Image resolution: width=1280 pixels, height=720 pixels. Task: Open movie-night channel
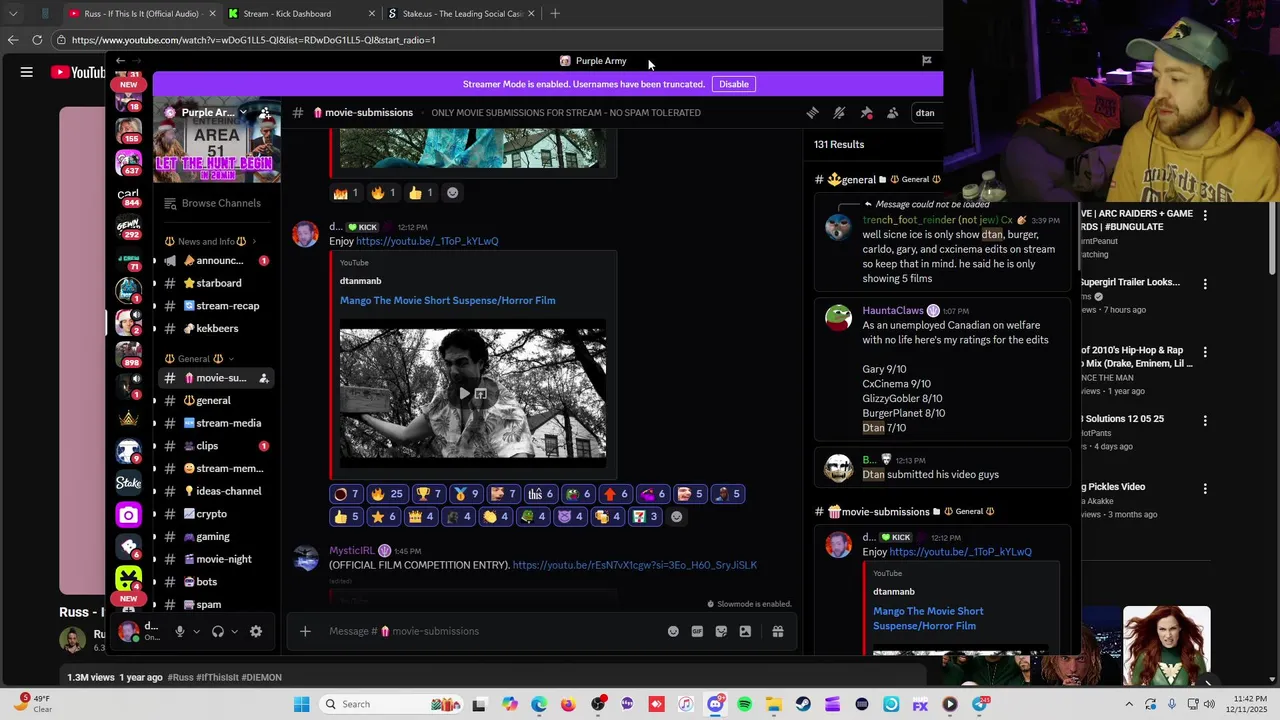[x=217, y=559]
